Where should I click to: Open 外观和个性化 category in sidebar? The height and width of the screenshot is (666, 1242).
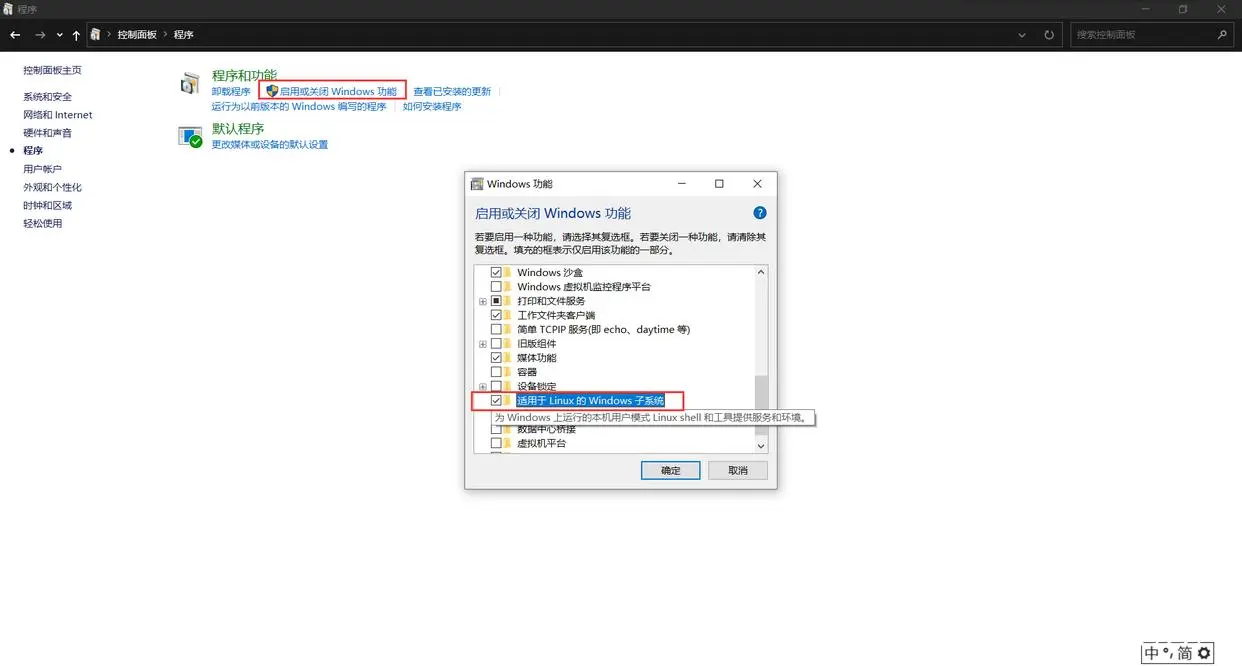click(52, 187)
